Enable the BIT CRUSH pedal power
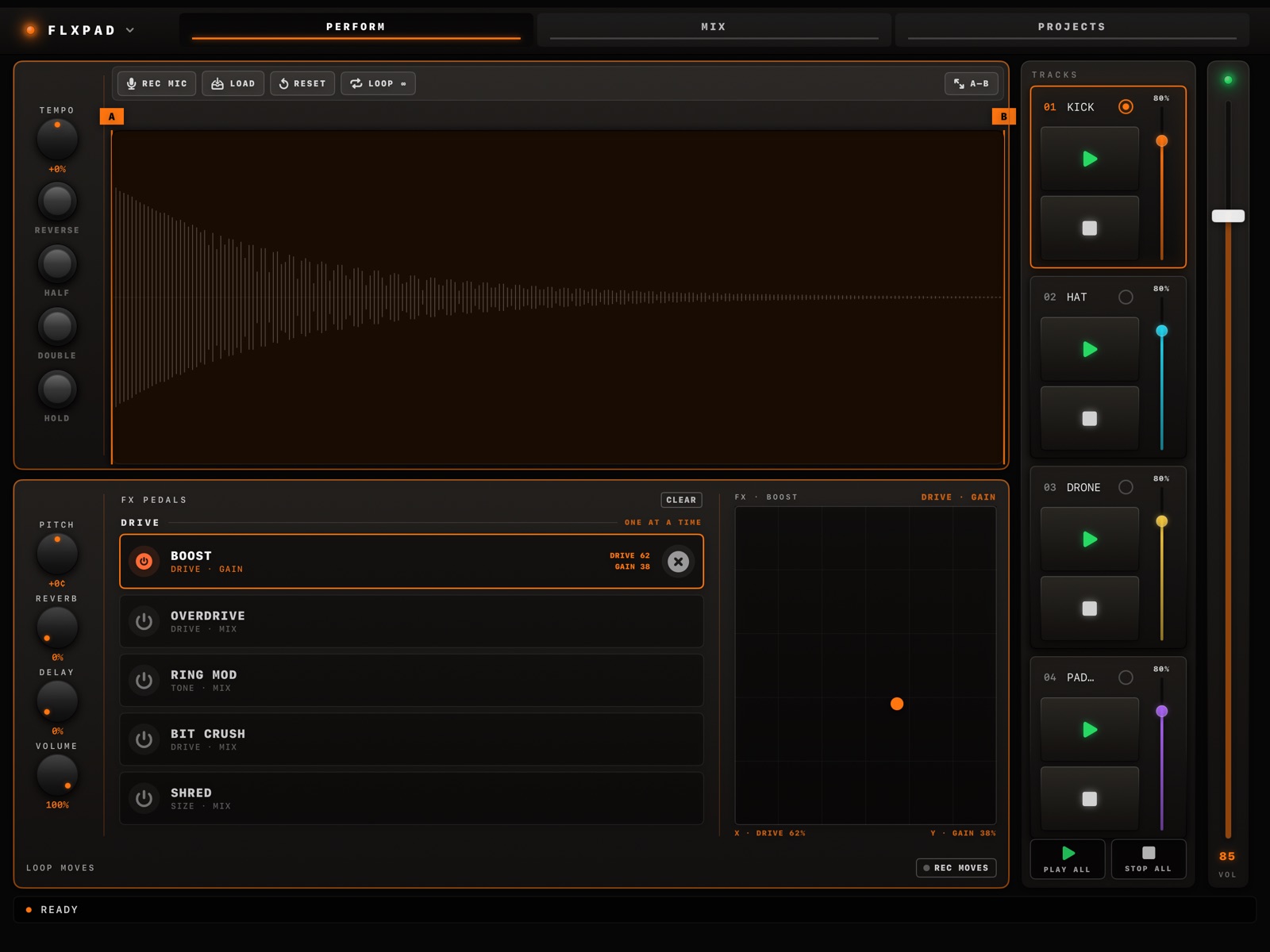 144,739
